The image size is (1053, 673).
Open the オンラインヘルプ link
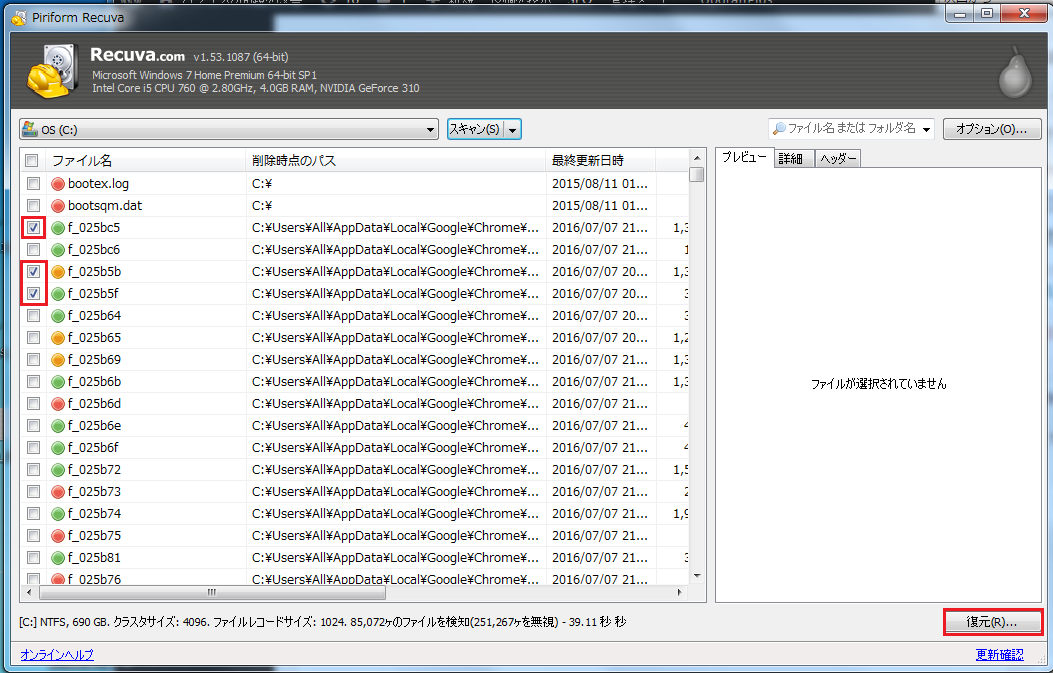point(57,654)
